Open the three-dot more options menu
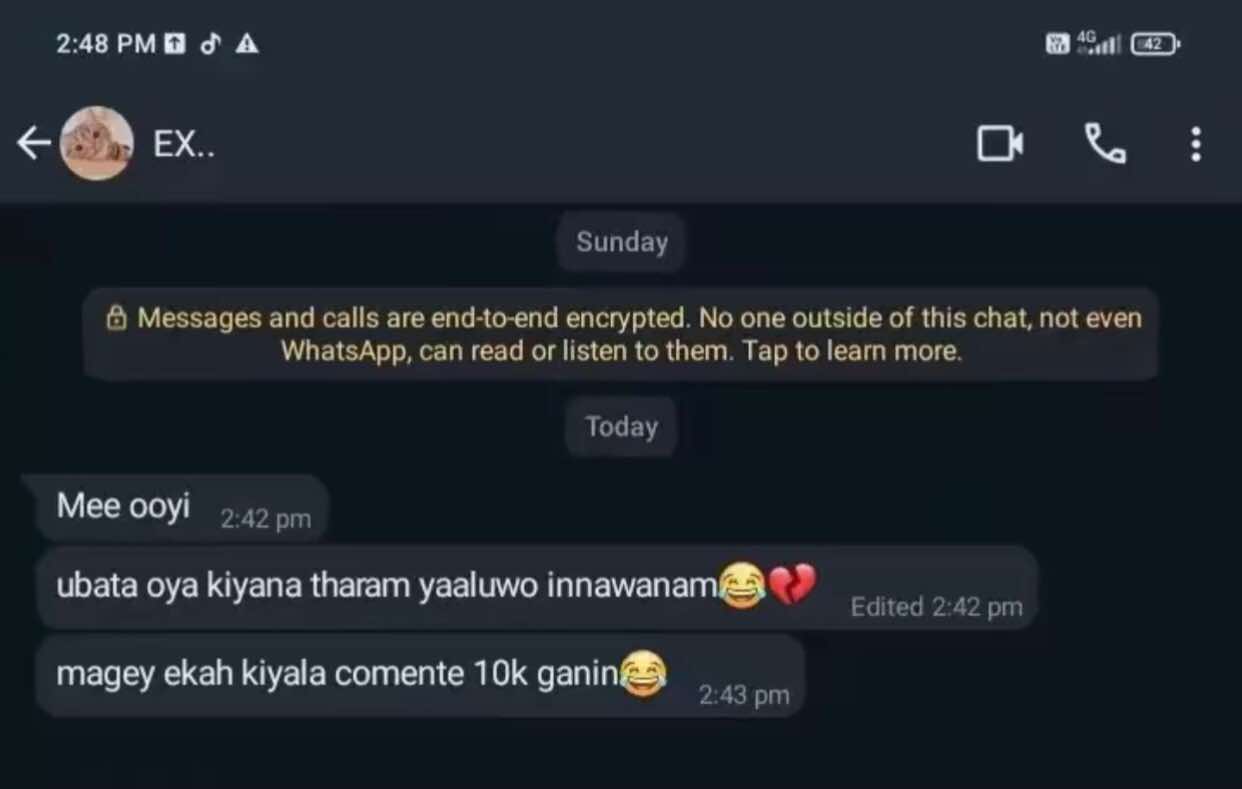 [x=1195, y=145]
